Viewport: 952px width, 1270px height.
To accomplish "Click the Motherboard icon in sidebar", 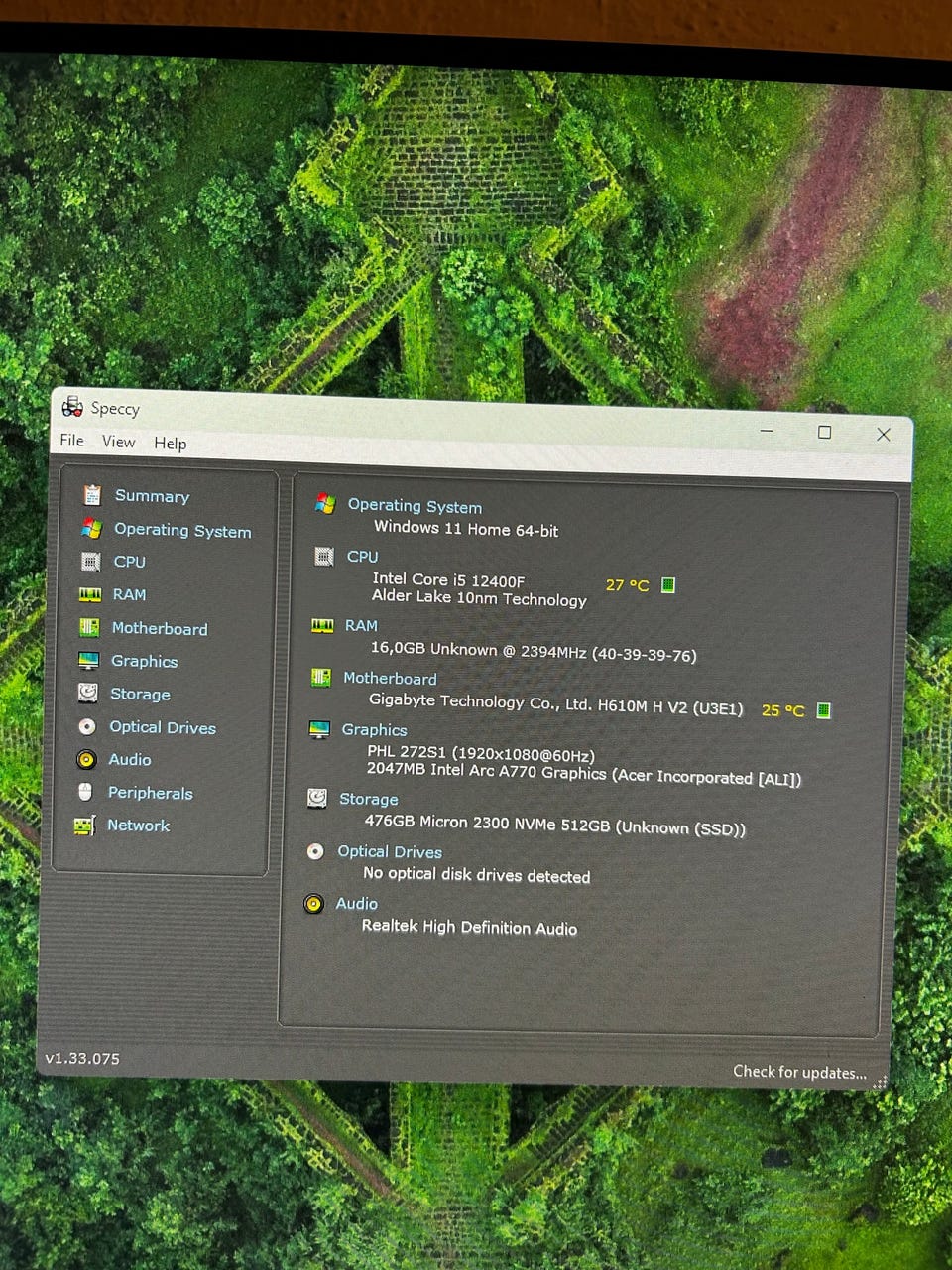I will [89, 627].
